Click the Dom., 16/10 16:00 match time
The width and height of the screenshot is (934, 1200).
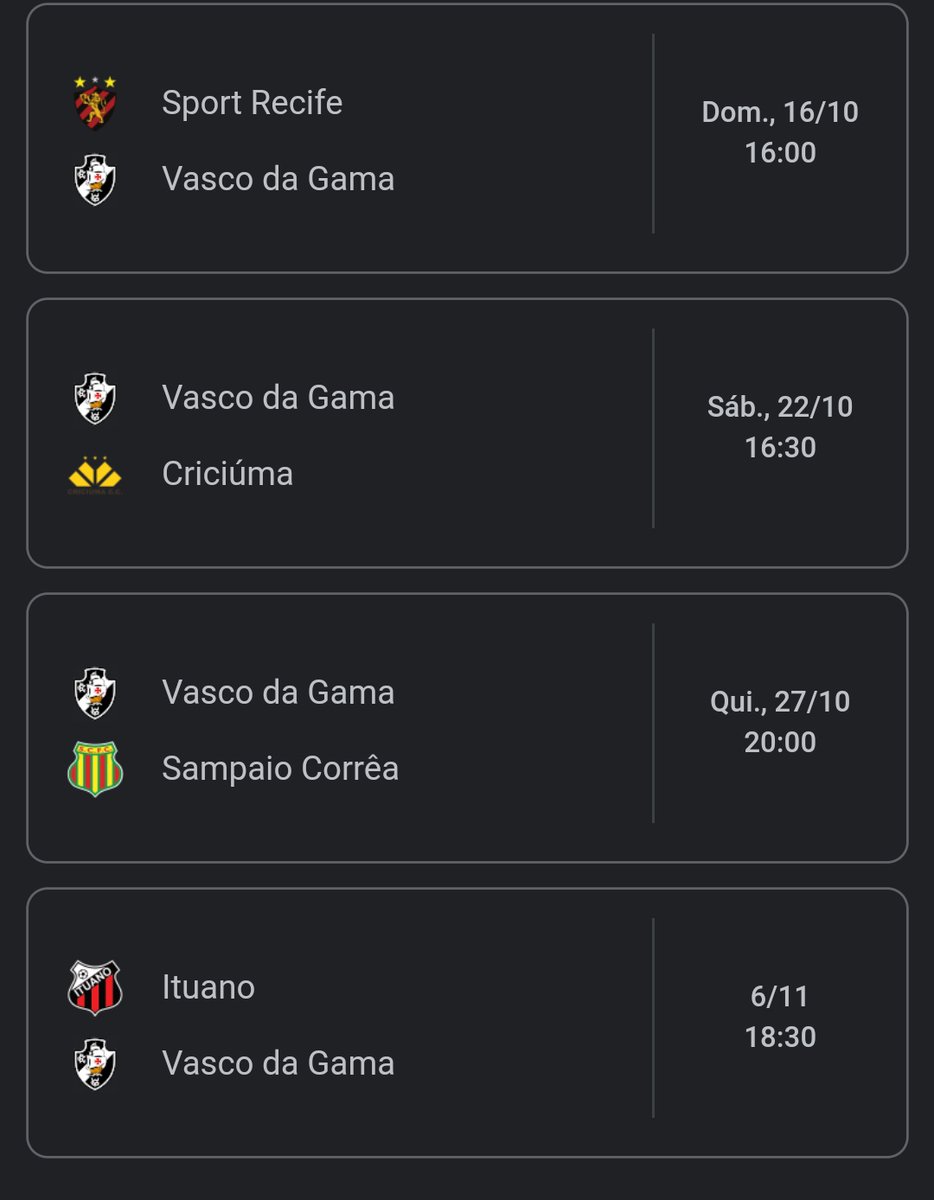click(780, 132)
